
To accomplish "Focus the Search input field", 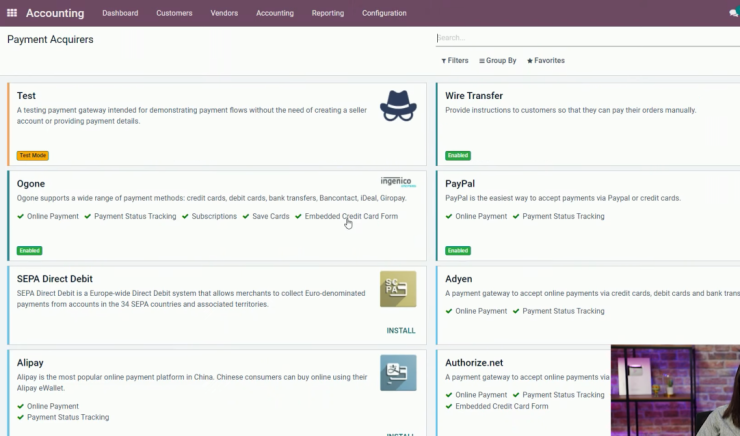I will click(588, 38).
